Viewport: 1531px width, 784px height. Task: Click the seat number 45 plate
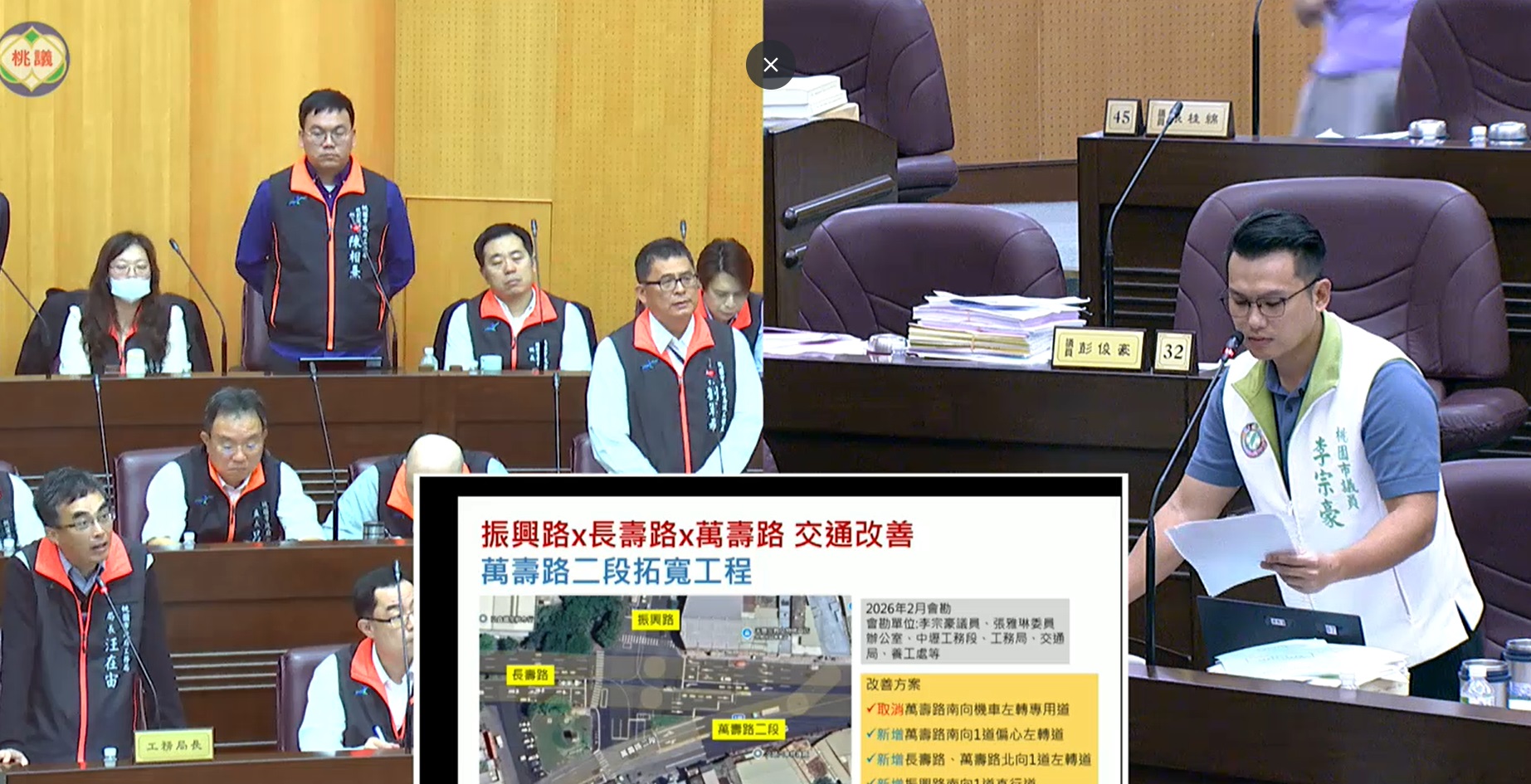[1122, 117]
